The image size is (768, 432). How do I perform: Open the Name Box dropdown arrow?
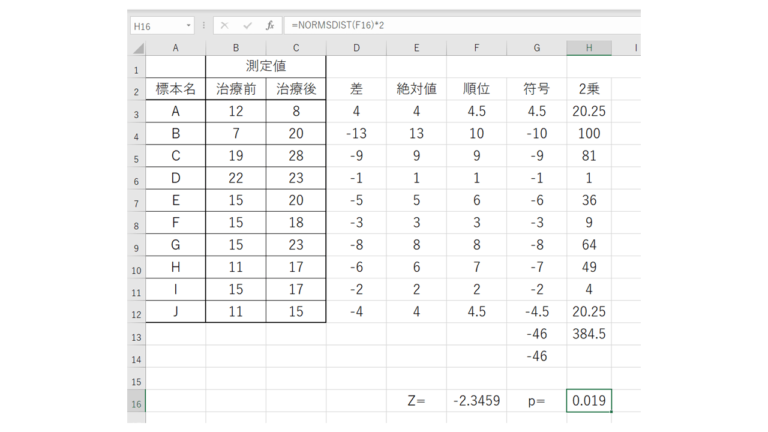pyautogui.click(x=189, y=25)
